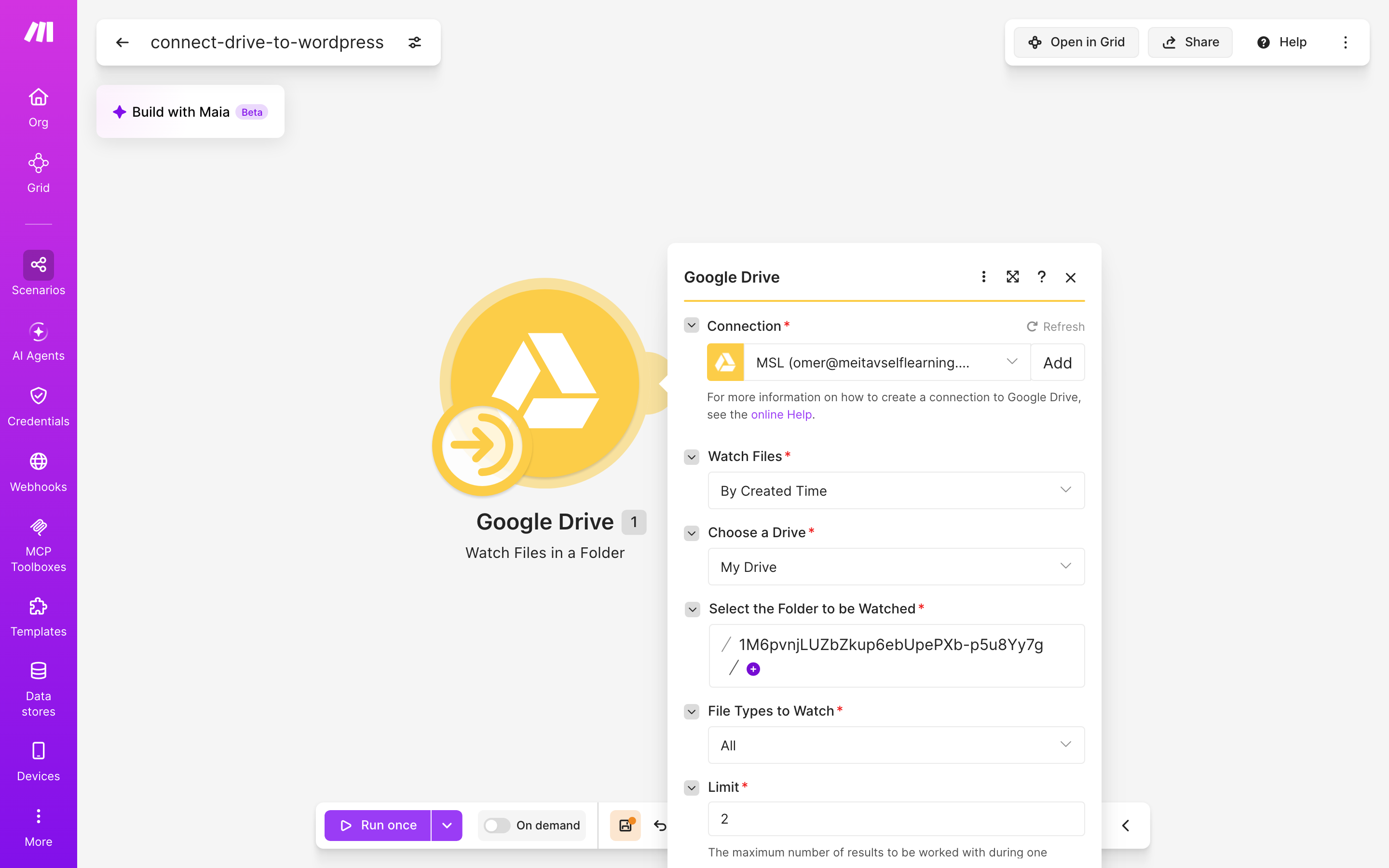
Task: Open Credentials section
Action: pos(39,407)
